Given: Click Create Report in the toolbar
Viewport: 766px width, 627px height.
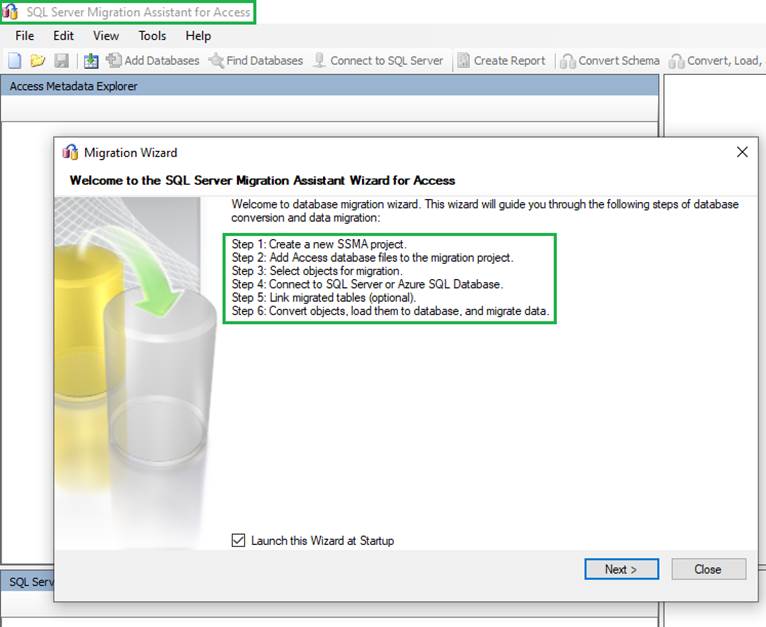Looking at the screenshot, I should [501, 60].
